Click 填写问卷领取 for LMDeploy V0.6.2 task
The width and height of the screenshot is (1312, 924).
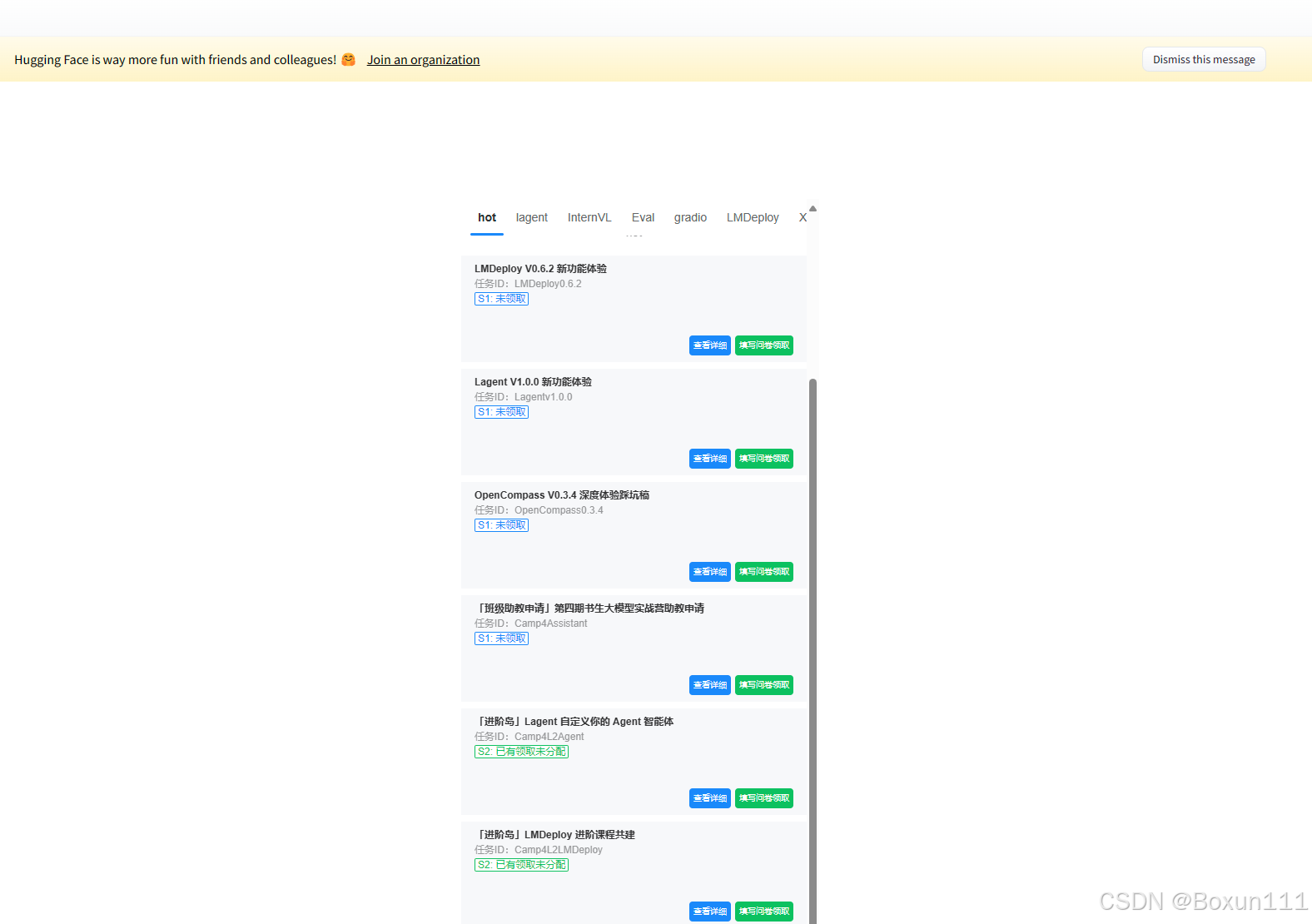pyautogui.click(x=764, y=345)
